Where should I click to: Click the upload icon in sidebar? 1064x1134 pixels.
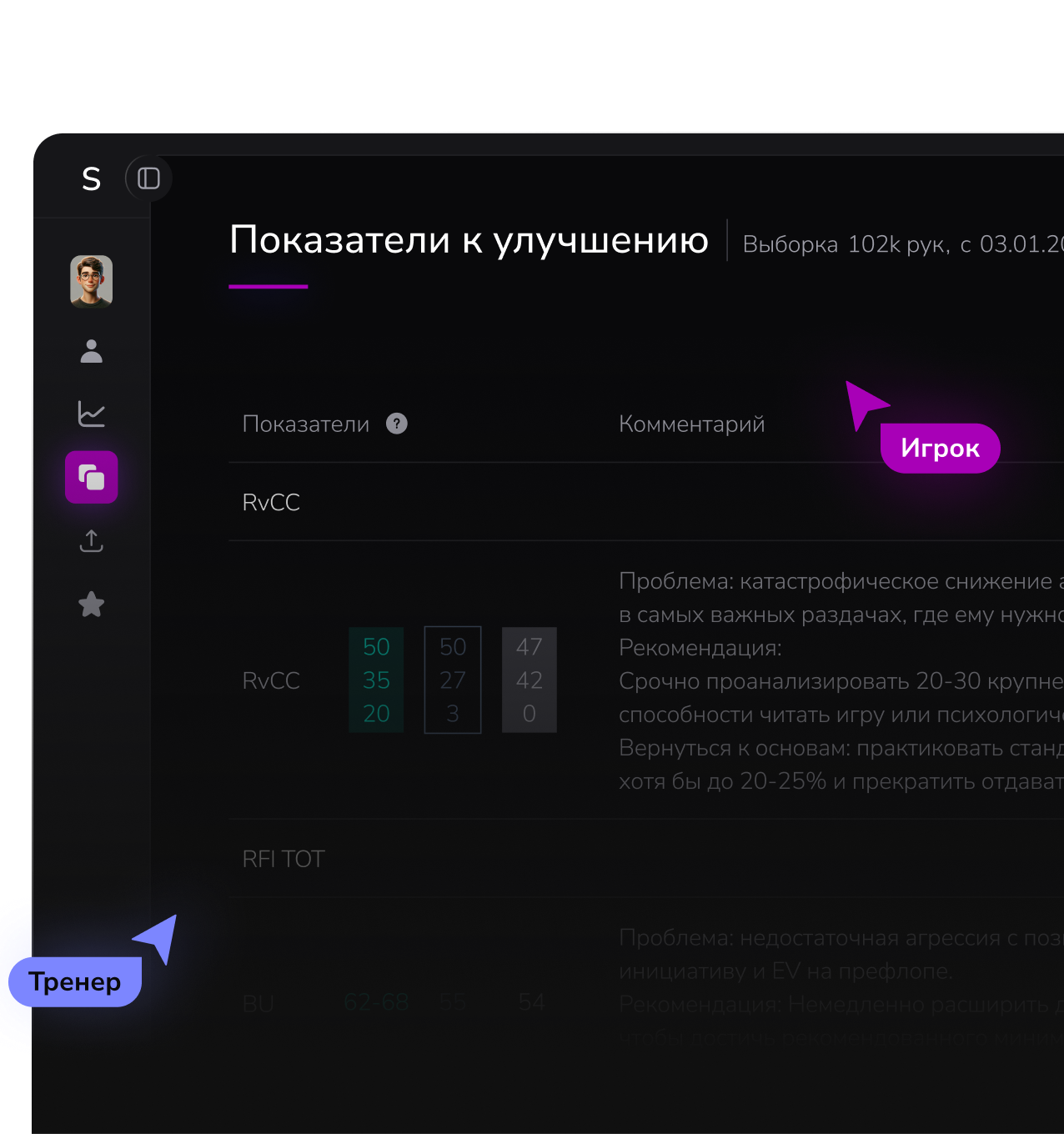click(x=92, y=541)
